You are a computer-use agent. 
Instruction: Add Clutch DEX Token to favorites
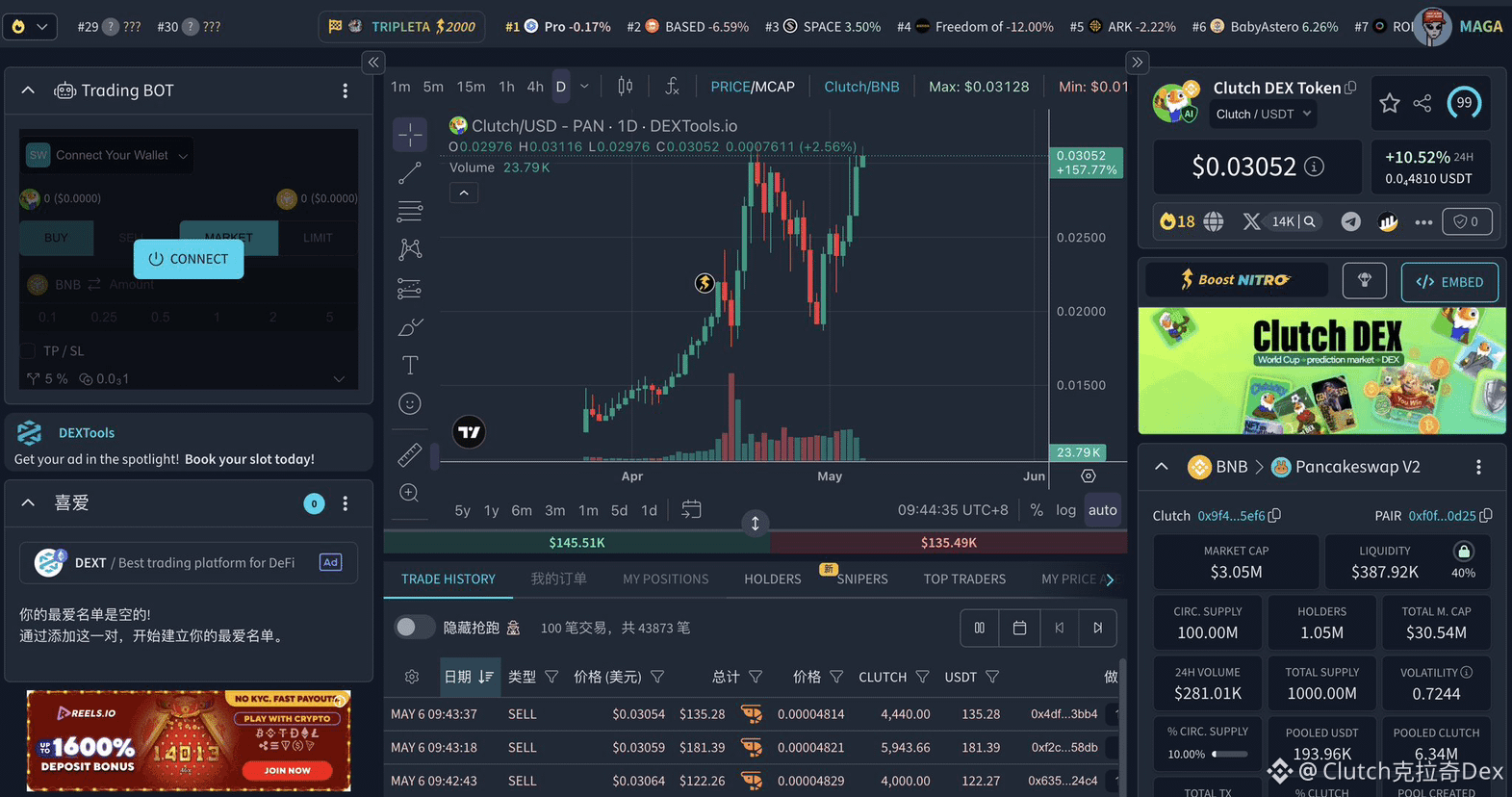[1390, 103]
